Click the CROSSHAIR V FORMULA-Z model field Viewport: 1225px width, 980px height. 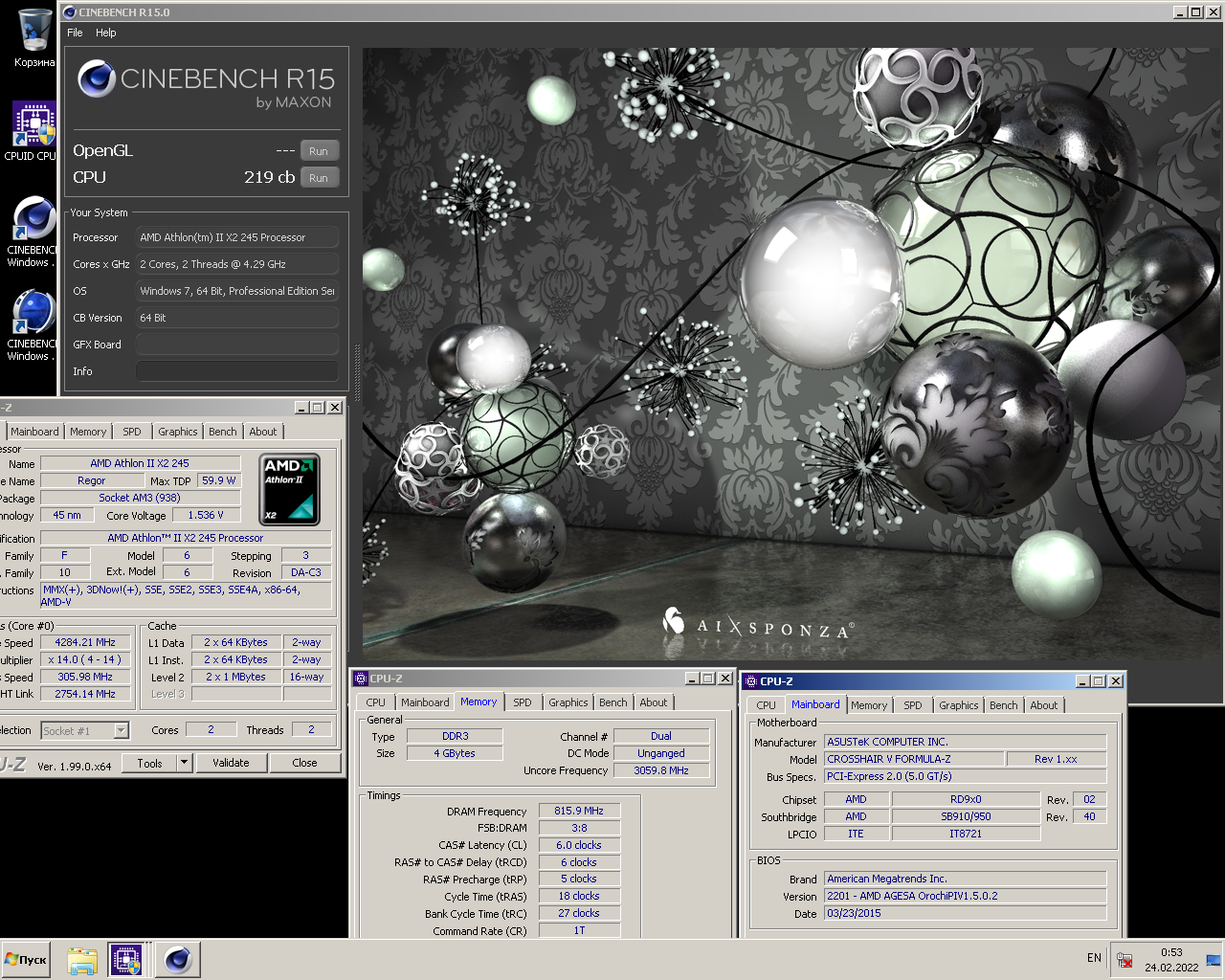(x=914, y=759)
